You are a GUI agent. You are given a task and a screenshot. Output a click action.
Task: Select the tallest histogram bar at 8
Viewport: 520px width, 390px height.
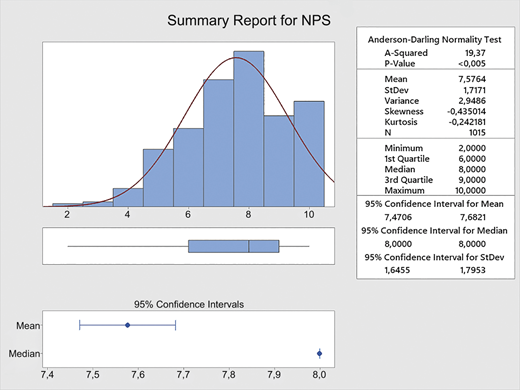[249, 129]
